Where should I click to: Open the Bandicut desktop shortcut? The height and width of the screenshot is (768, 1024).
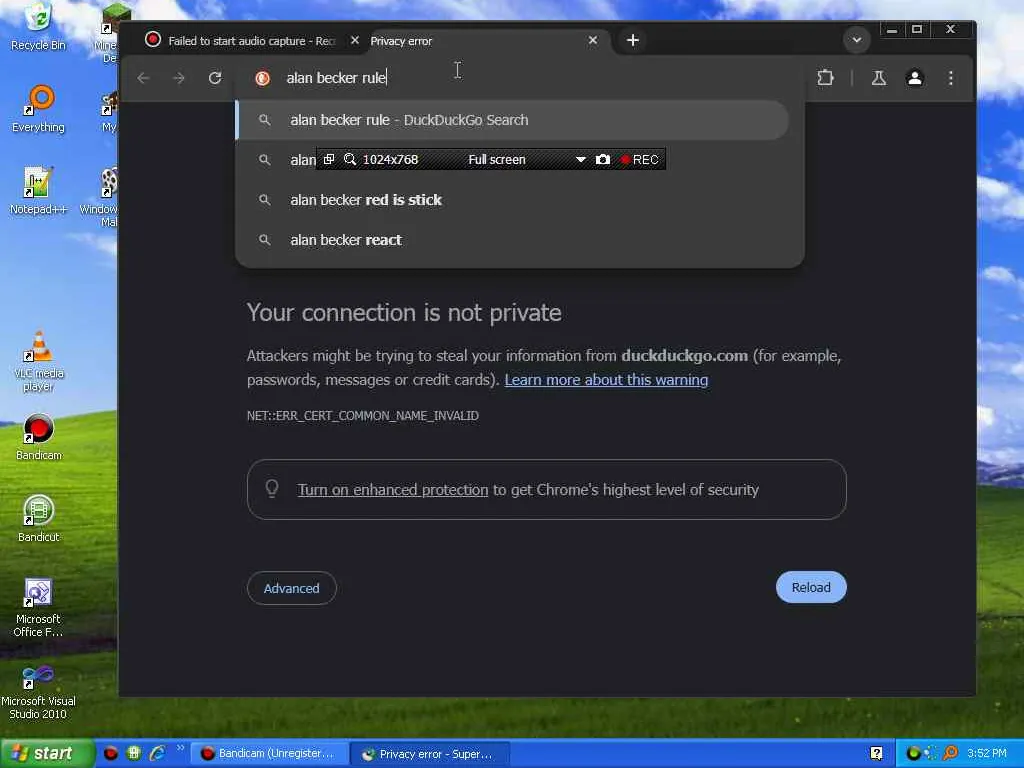coord(38,519)
